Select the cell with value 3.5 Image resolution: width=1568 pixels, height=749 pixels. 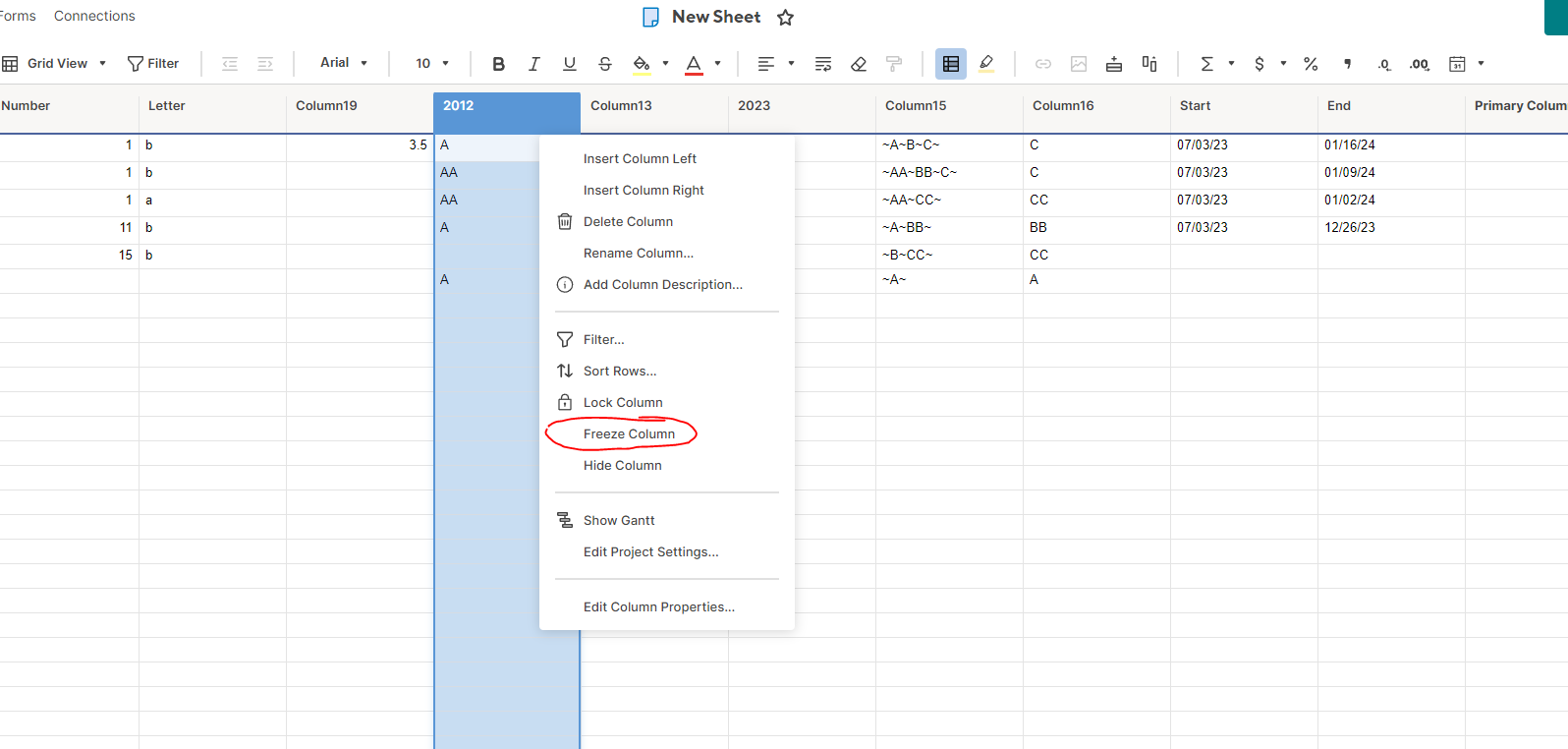(360, 145)
